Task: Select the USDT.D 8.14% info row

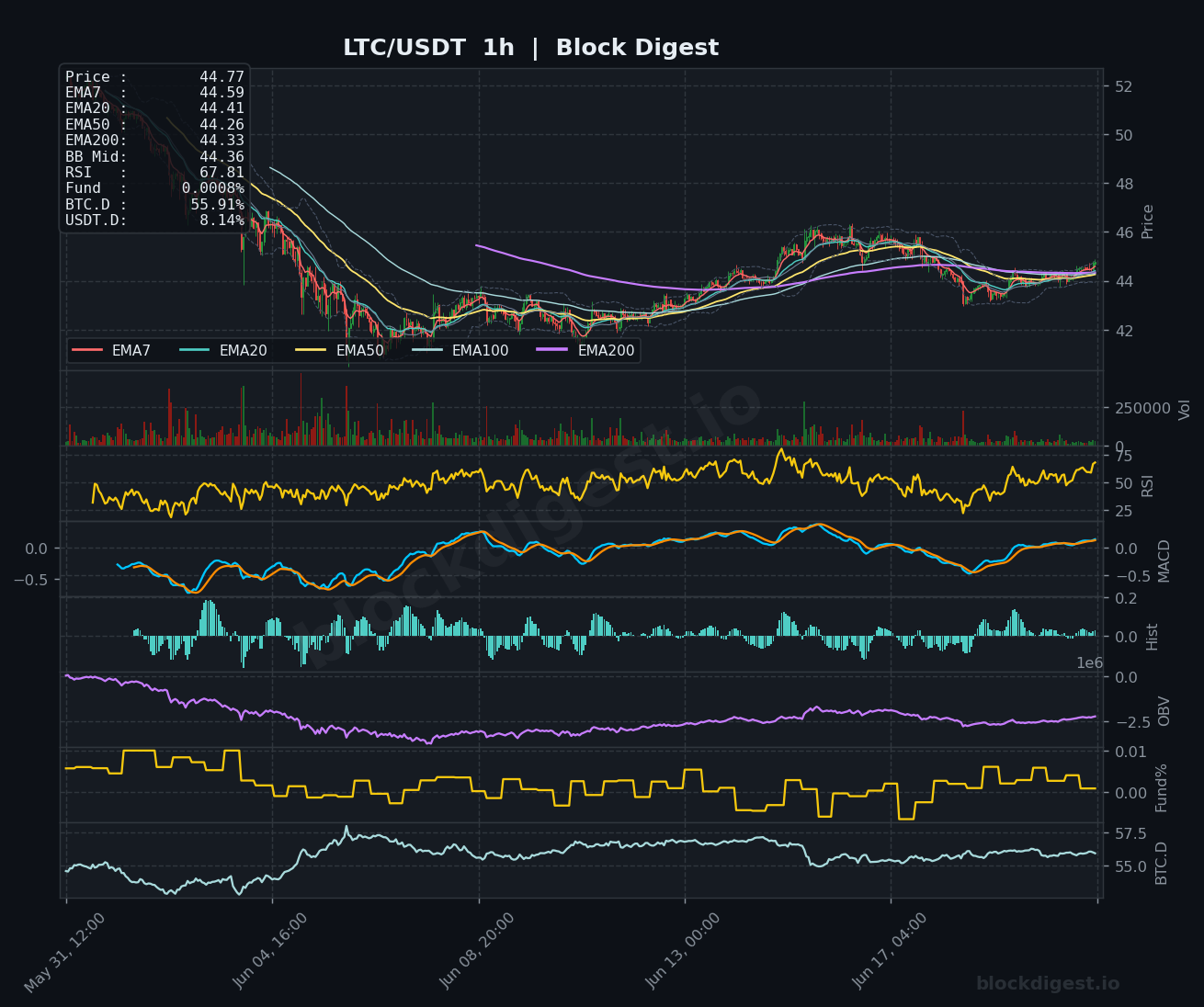Action: pos(154,221)
